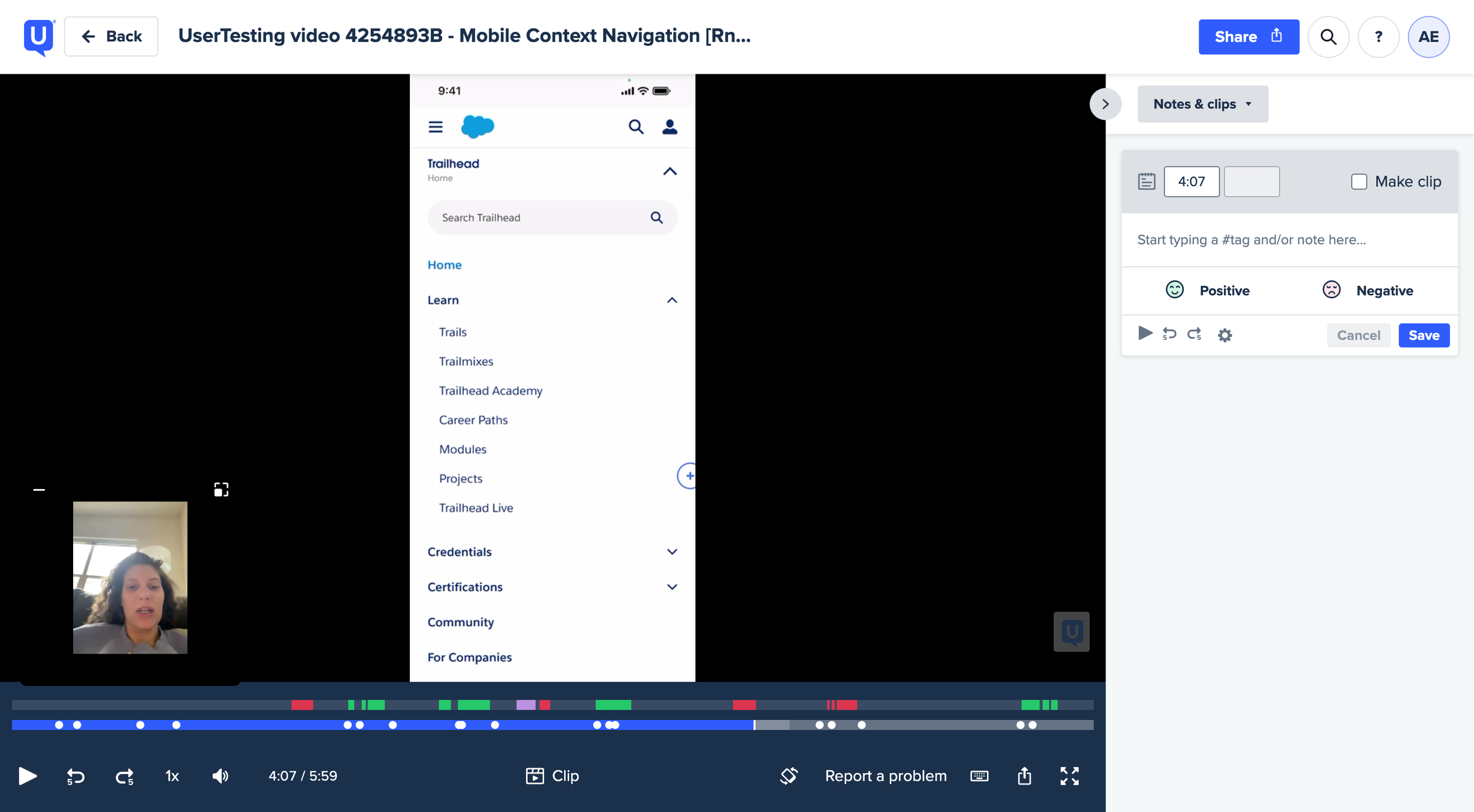
Task: Click the round plus button on phone screen
Action: (x=686, y=476)
